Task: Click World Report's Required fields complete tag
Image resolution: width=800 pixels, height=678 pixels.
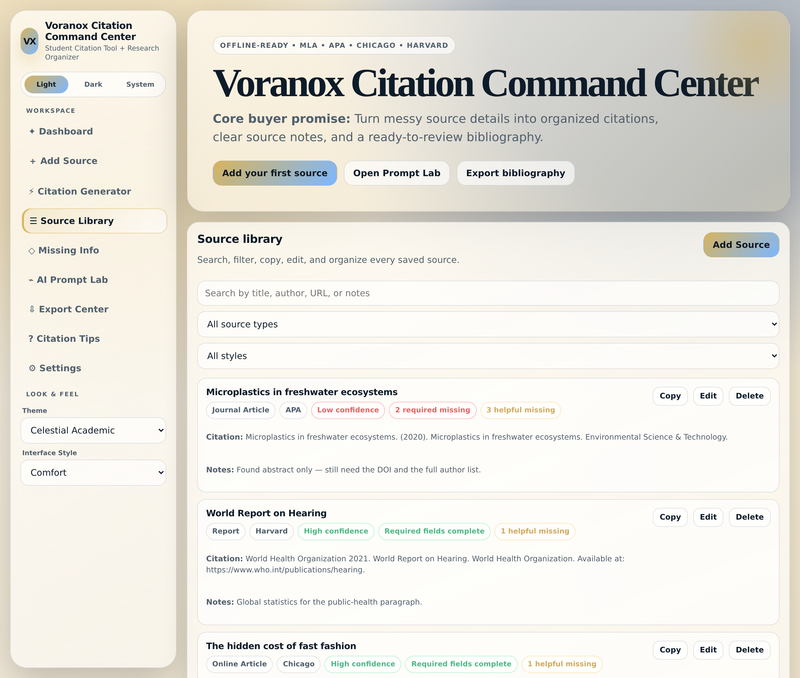Action: pos(434,532)
